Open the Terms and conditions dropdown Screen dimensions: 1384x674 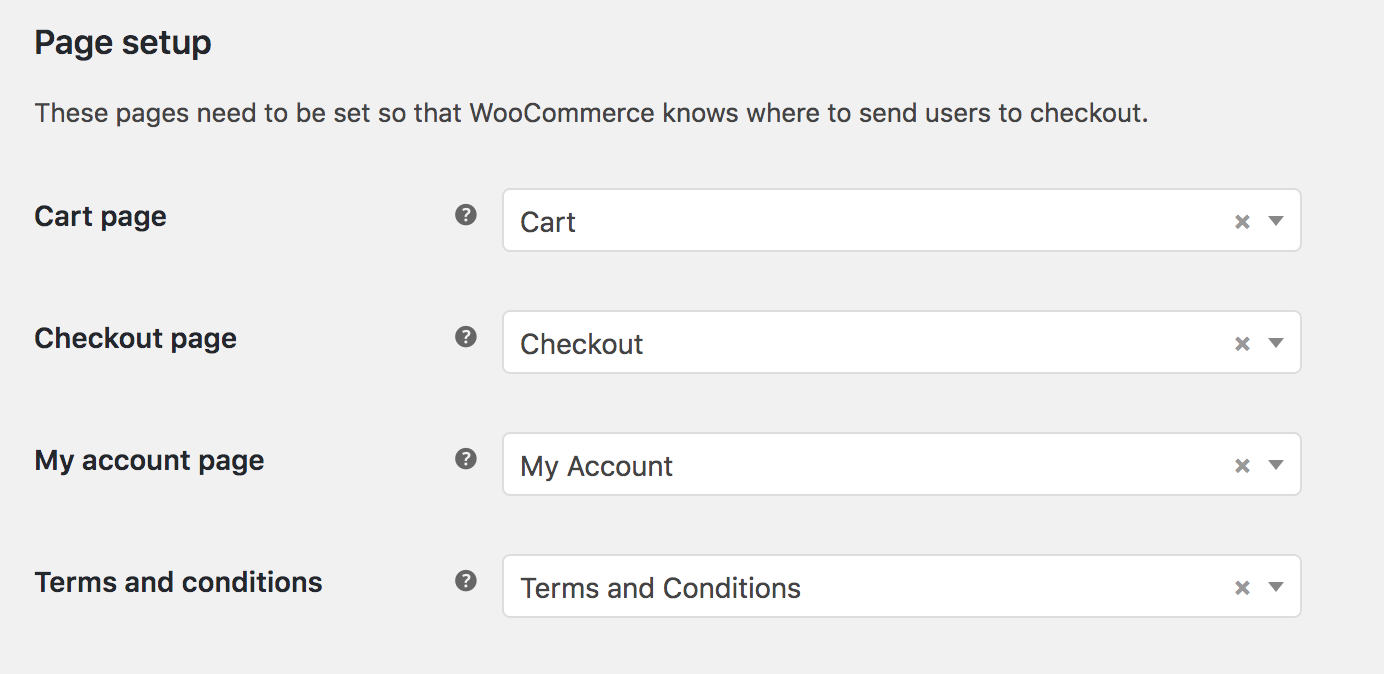tap(1277, 586)
